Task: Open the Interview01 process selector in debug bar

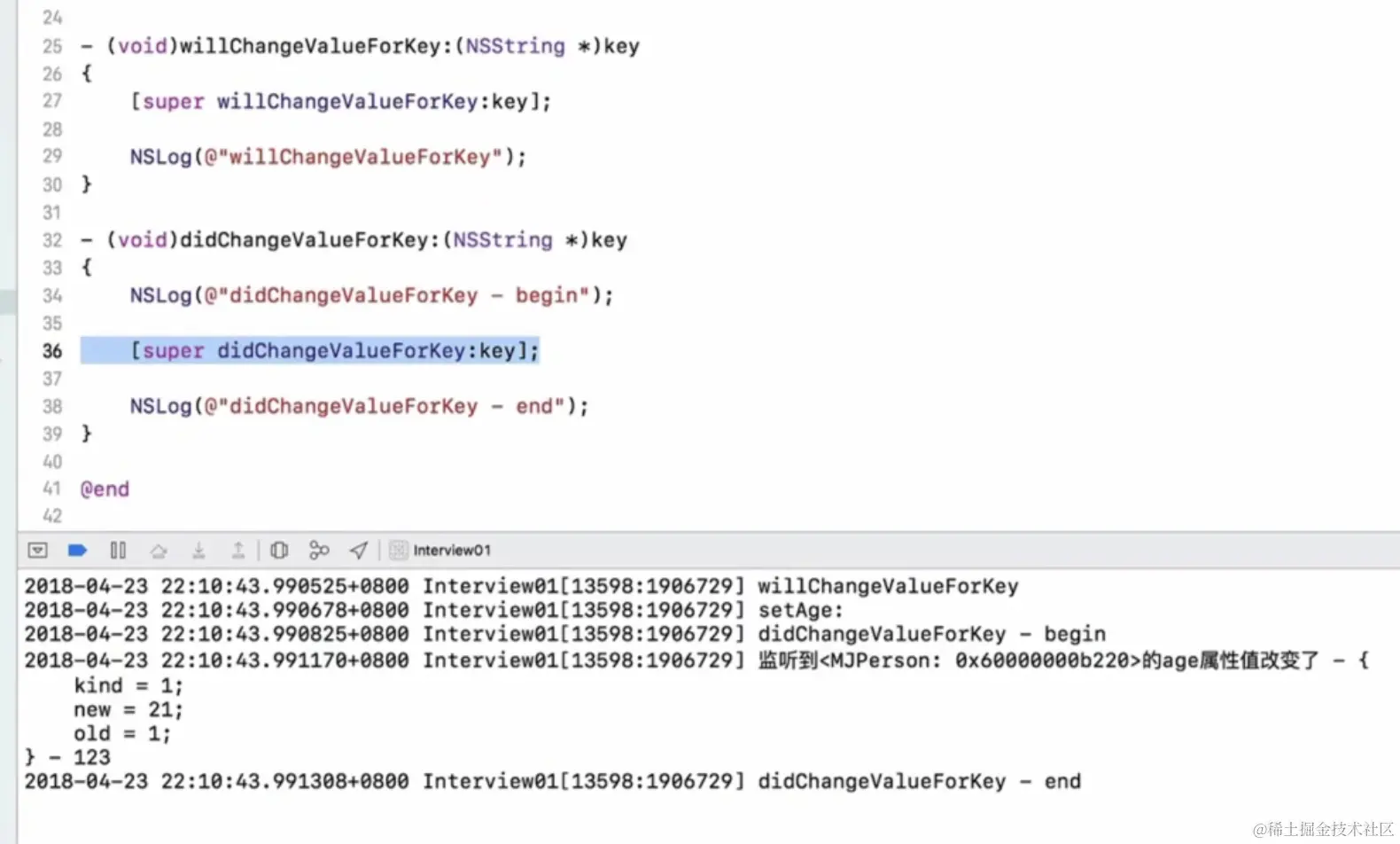Action: [x=441, y=551]
